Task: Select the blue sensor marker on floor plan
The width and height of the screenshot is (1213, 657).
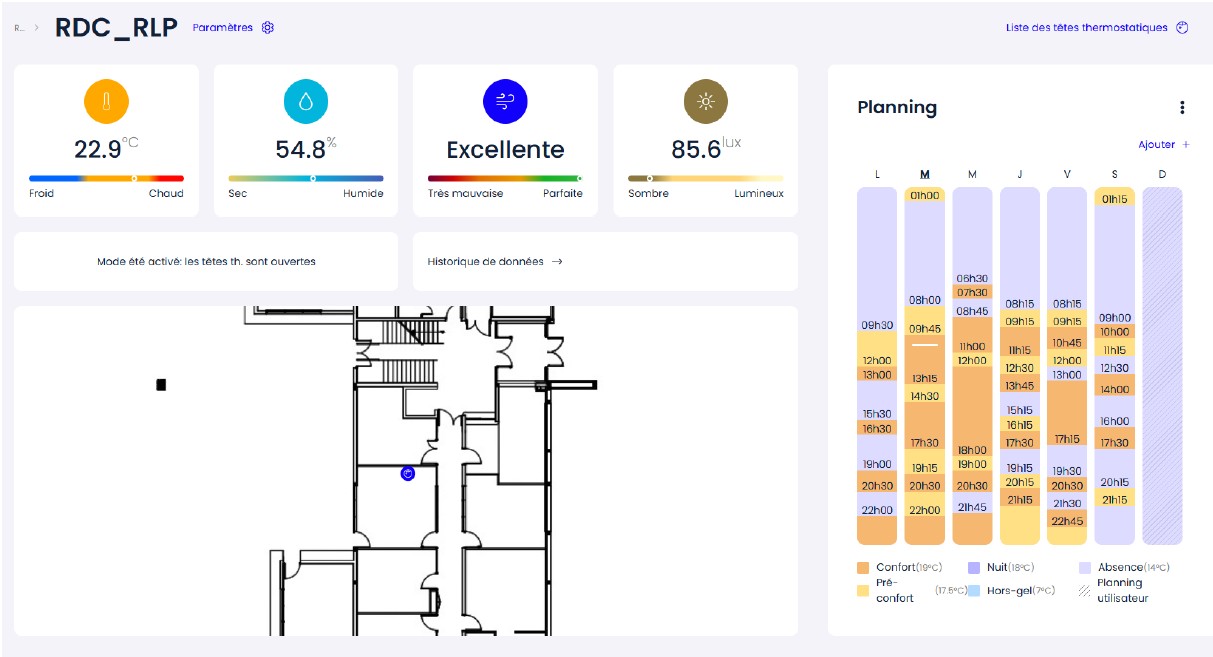Action: click(x=407, y=473)
